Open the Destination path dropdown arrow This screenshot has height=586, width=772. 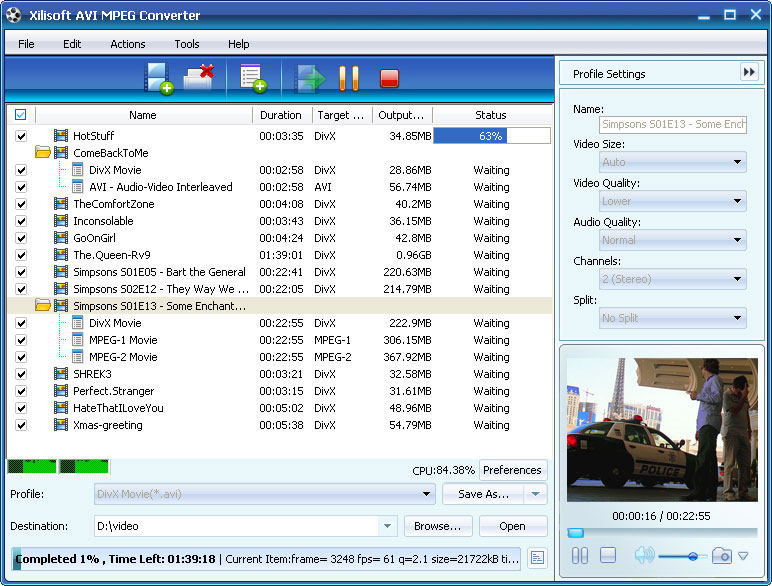click(x=387, y=526)
